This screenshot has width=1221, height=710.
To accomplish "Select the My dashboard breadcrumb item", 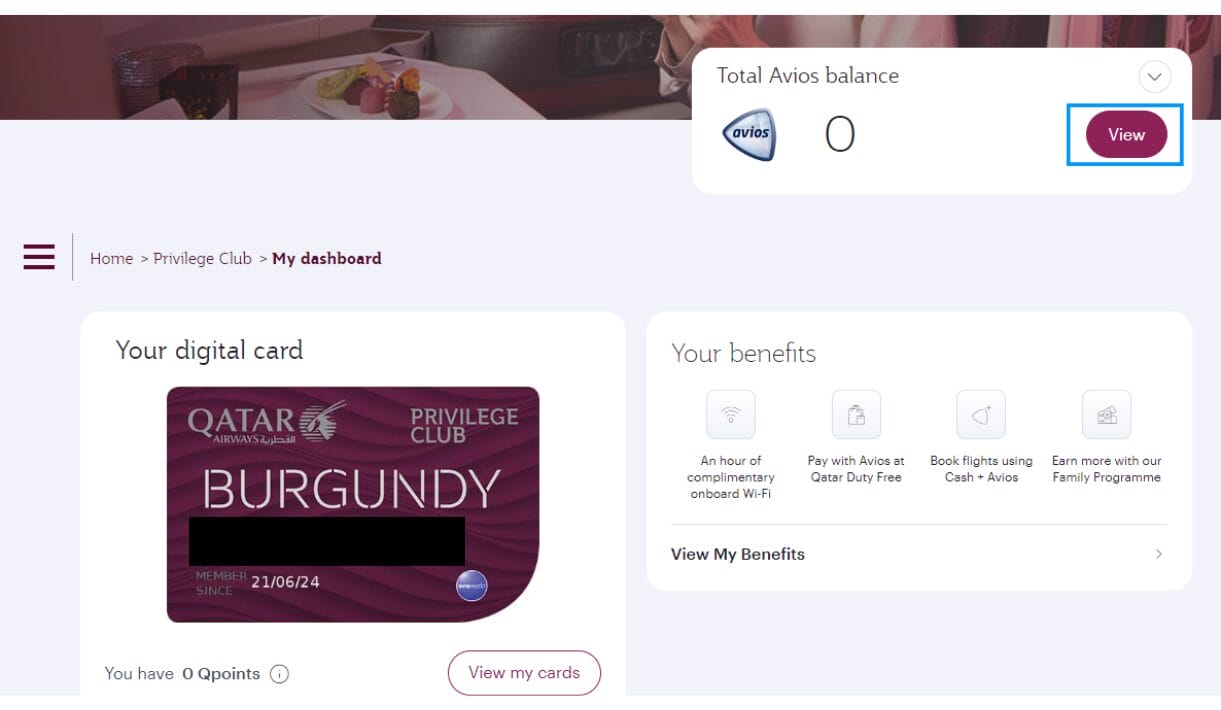I will coord(327,258).
